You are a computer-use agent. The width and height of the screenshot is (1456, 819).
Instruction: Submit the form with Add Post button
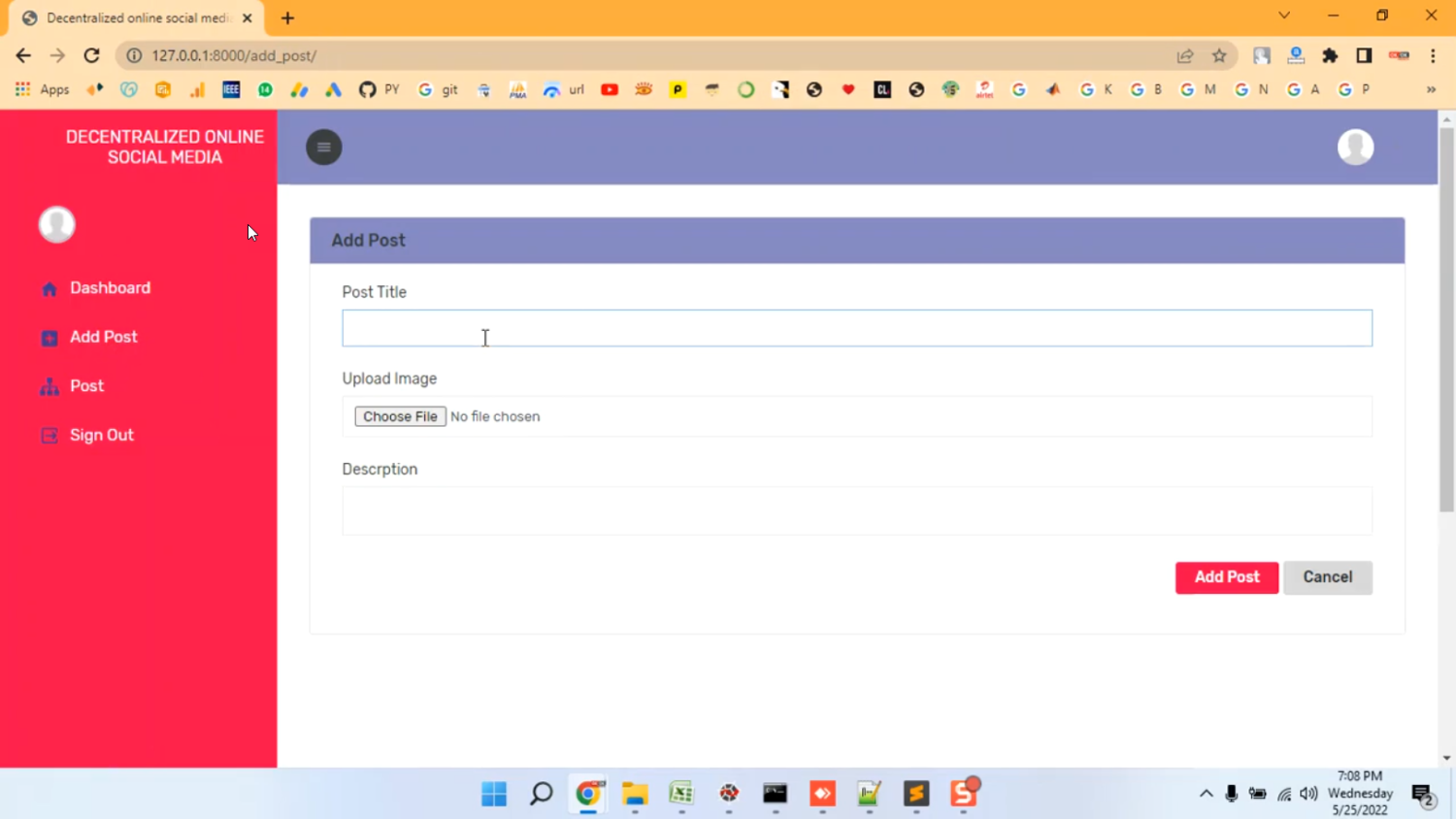coord(1226,577)
